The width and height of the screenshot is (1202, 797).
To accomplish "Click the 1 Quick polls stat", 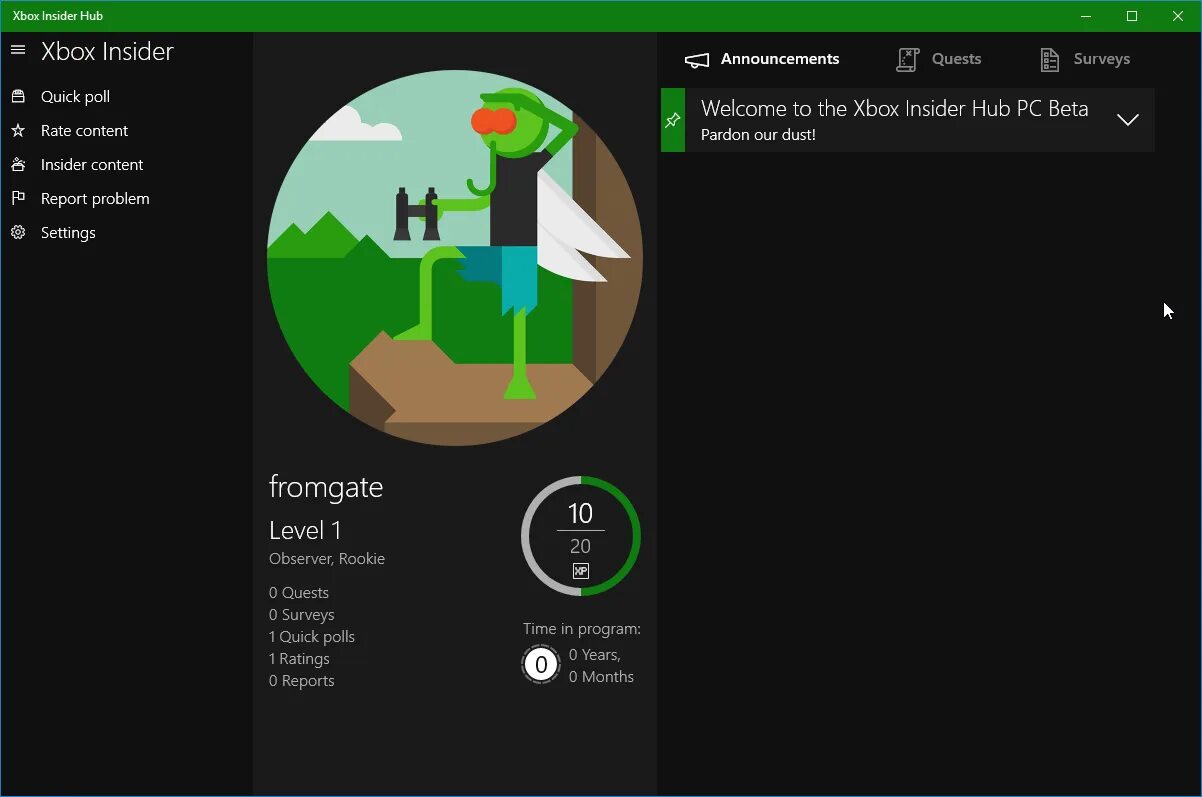I will point(312,637).
